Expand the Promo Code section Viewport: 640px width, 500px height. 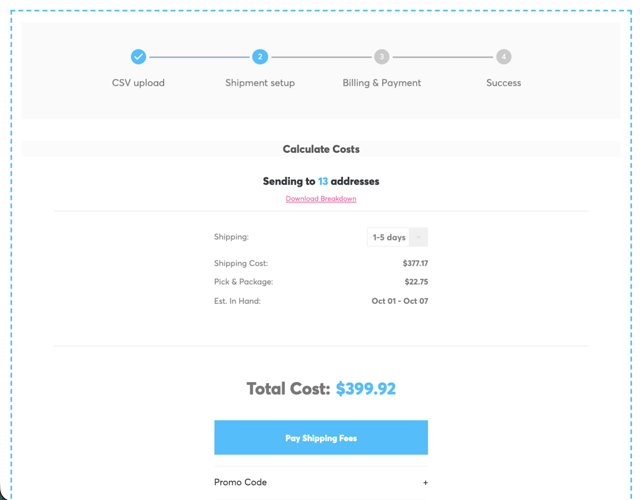pos(241,482)
